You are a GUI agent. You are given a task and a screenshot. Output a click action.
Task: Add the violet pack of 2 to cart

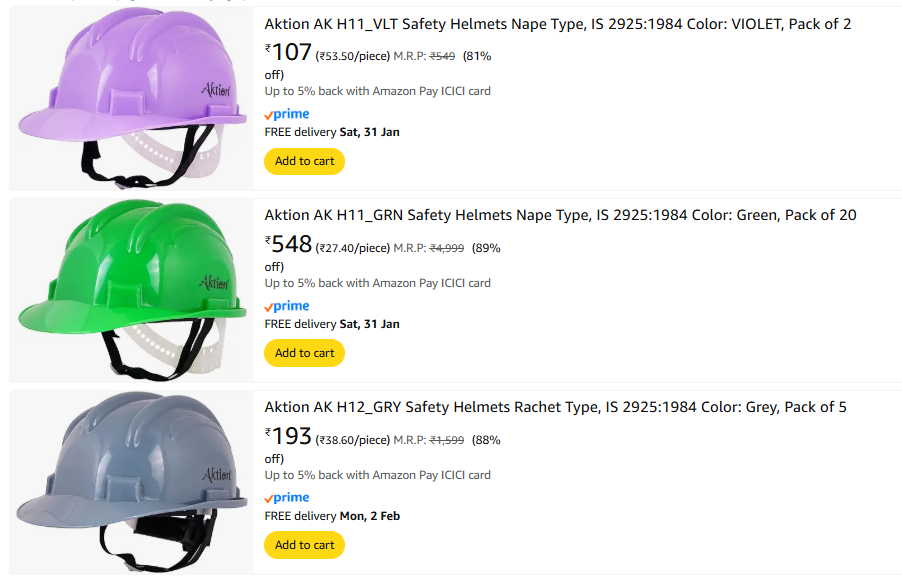[304, 161]
